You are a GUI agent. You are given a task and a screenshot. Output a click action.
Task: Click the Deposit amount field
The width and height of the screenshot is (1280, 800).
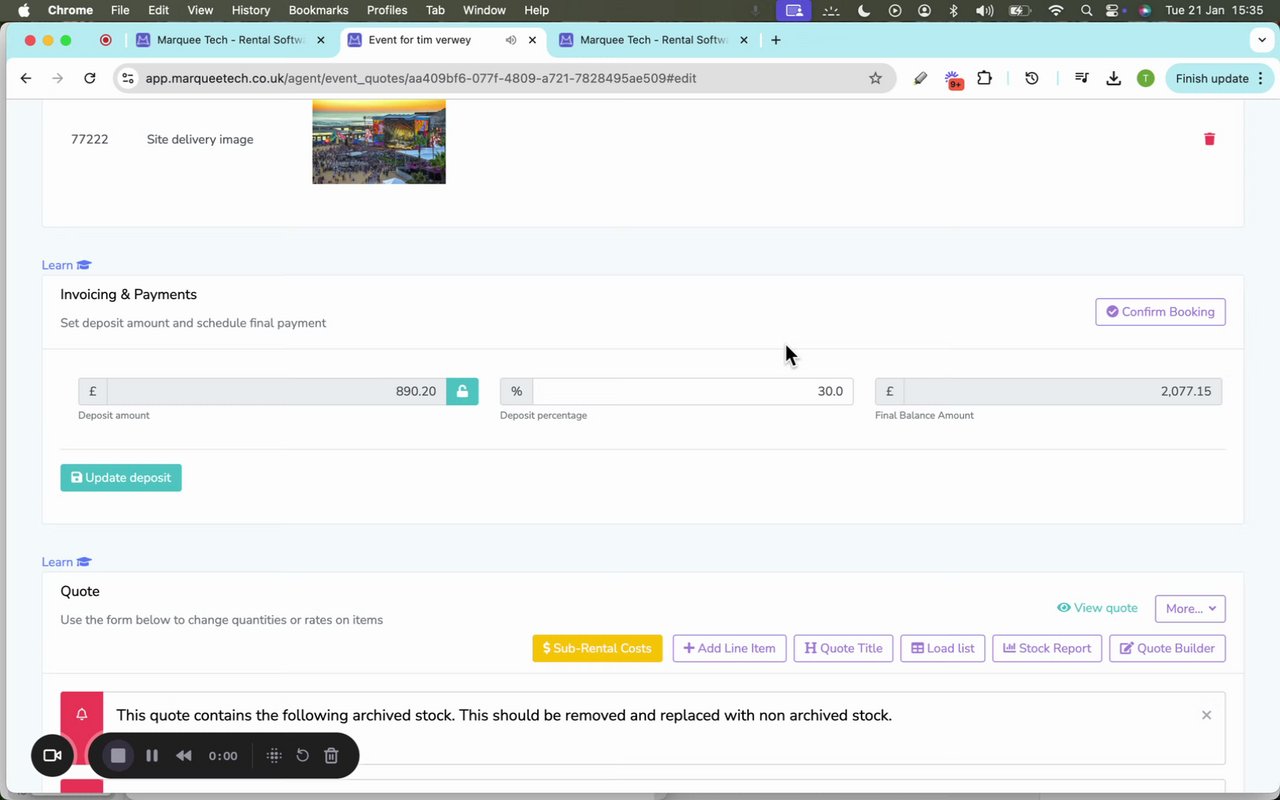pyautogui.click(x=276, y=391)
